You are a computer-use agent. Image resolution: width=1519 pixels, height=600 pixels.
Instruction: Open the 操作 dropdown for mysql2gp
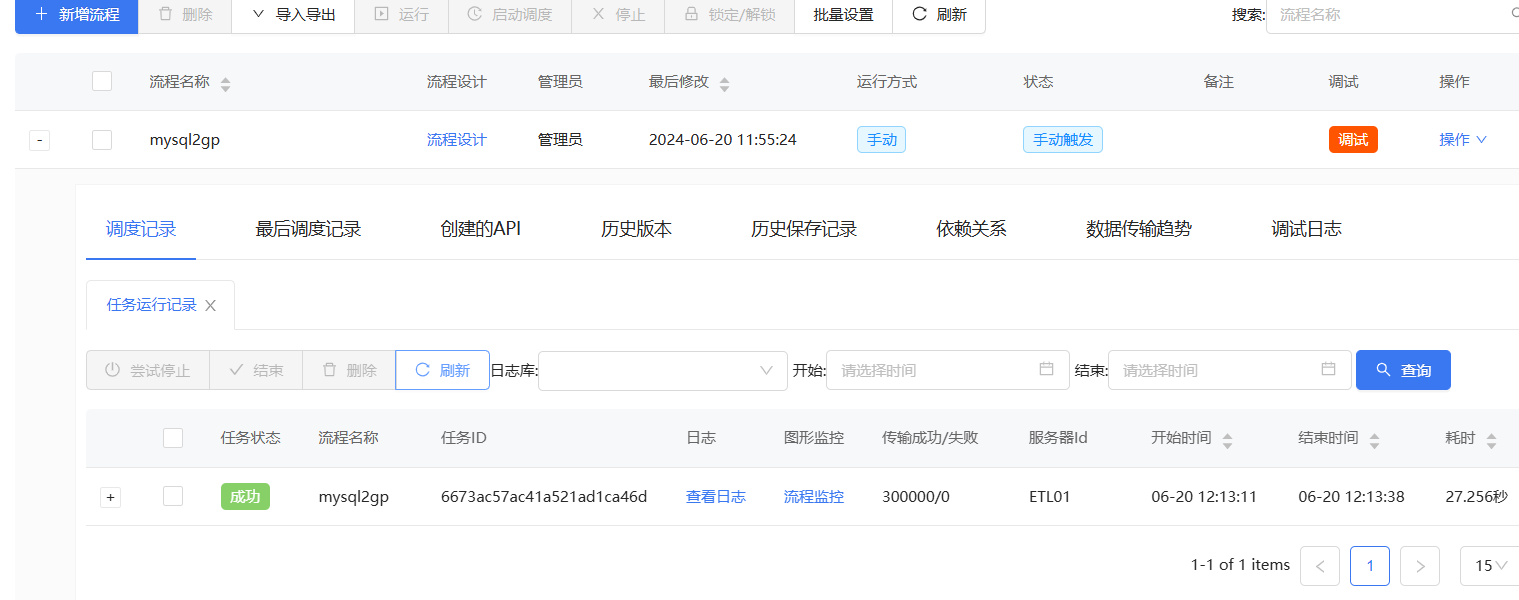click(1463, 140)
